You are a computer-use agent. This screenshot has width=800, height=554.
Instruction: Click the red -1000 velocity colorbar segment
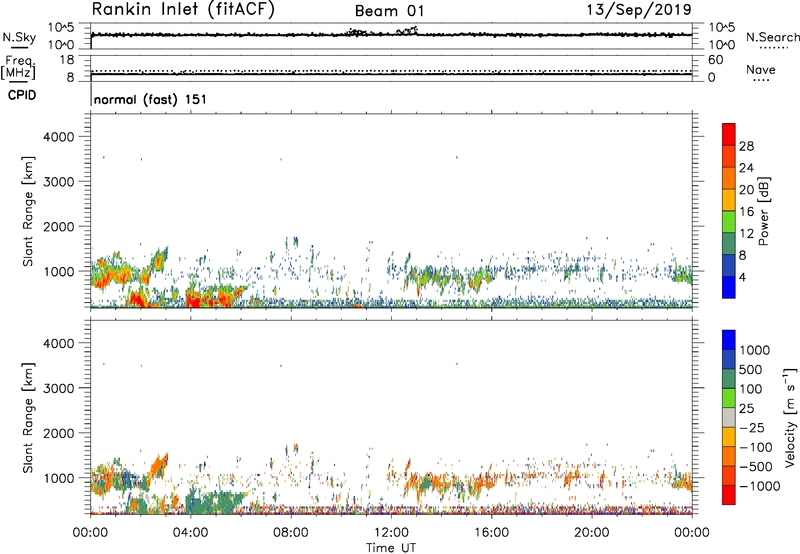pos(729,495)
